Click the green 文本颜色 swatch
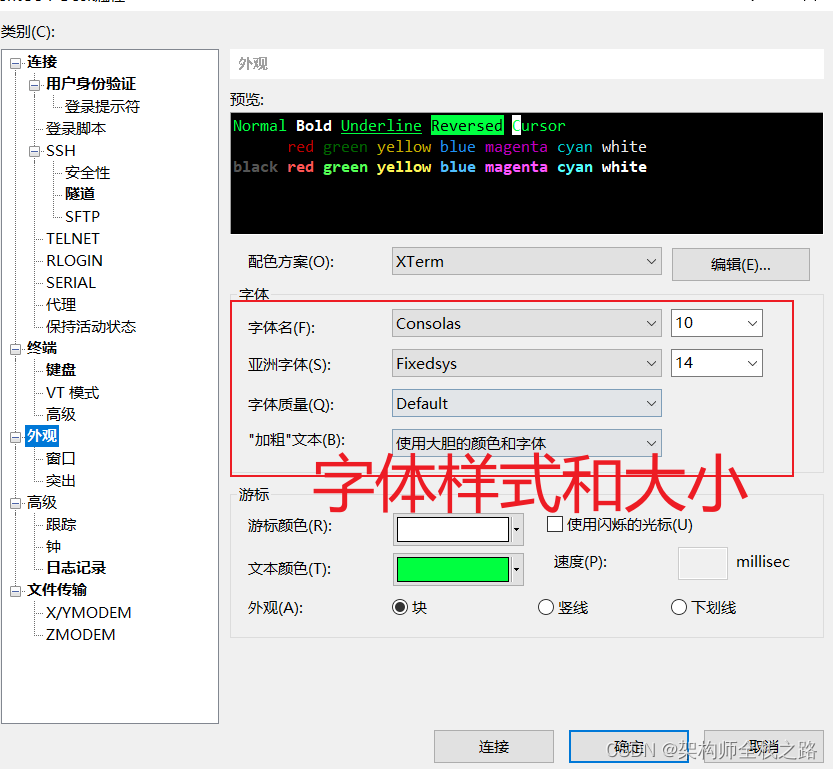 click(x=453, y=569)
